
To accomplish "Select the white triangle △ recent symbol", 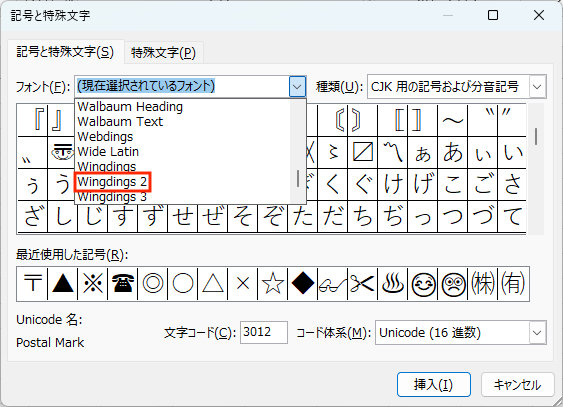I will click(x=213, y=284).
